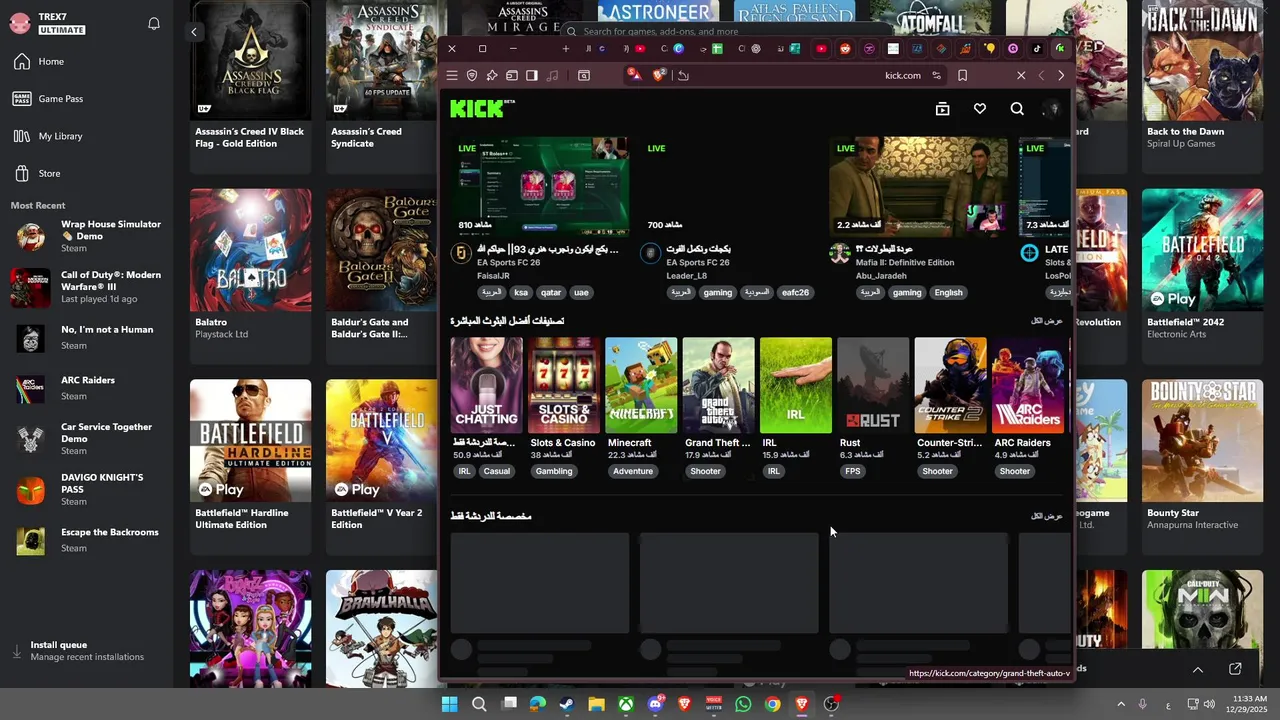Open the Brave main hamburger menu

(452, 75)
